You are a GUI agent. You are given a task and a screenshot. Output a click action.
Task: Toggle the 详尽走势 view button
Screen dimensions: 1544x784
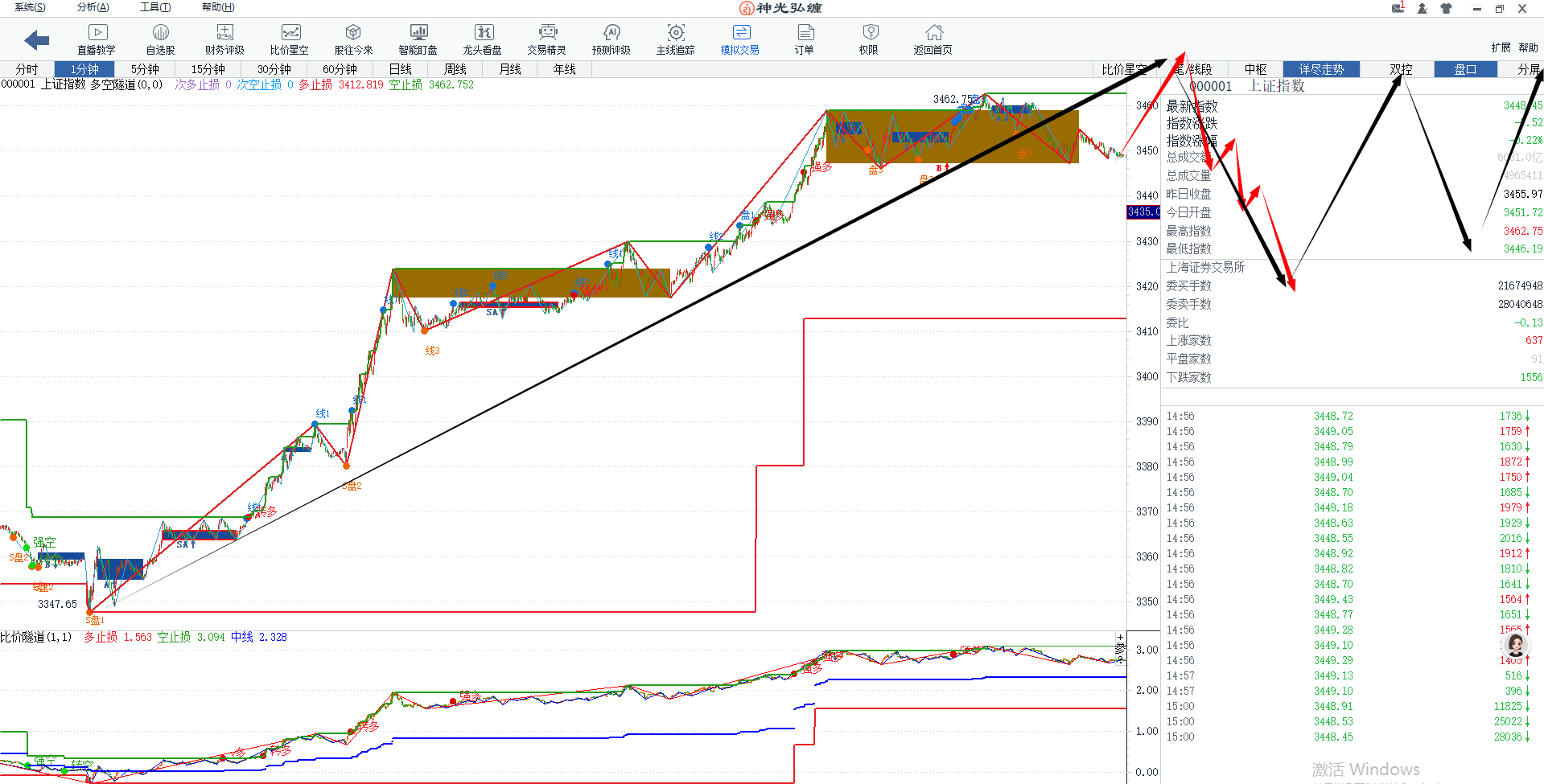[1321, 69]
